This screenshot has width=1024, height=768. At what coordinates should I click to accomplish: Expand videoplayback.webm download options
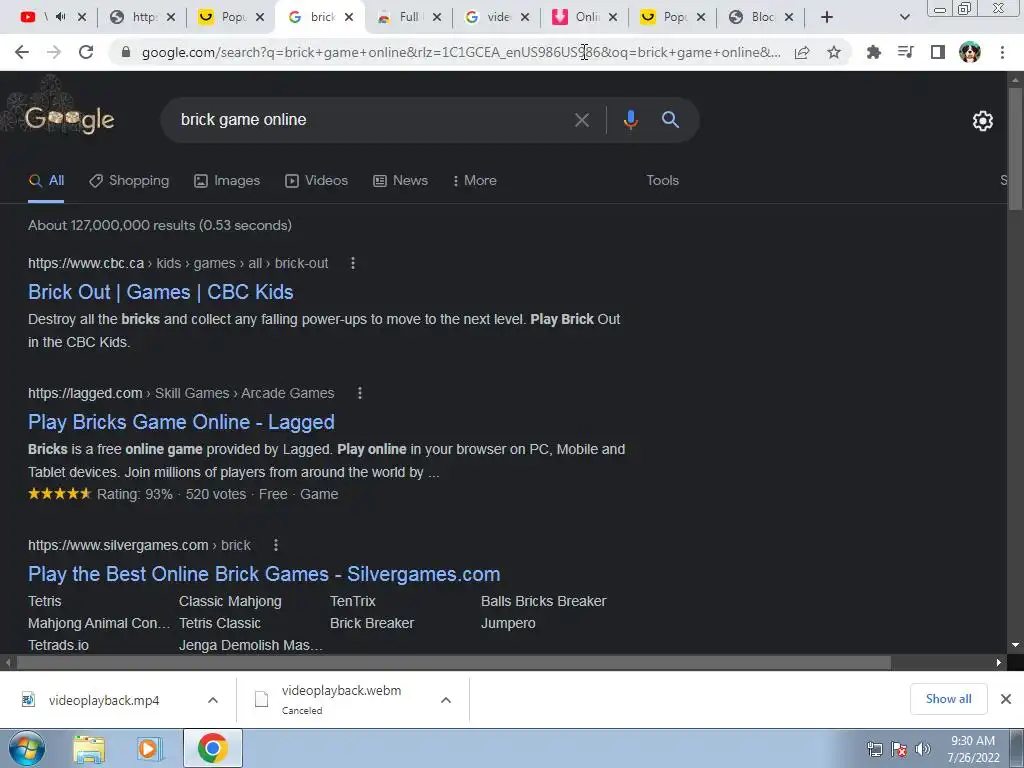(x=446, y=700)
